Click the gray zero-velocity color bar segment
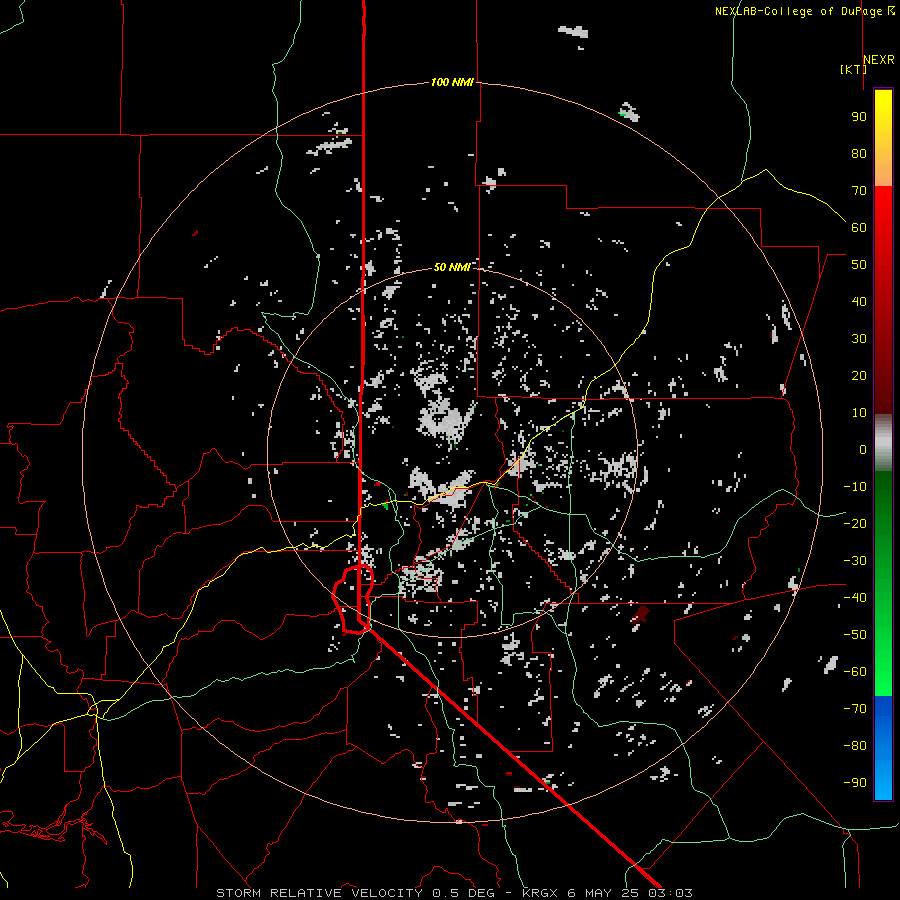The width and height of the screenshot is (900, 900). tap(883, 443)
